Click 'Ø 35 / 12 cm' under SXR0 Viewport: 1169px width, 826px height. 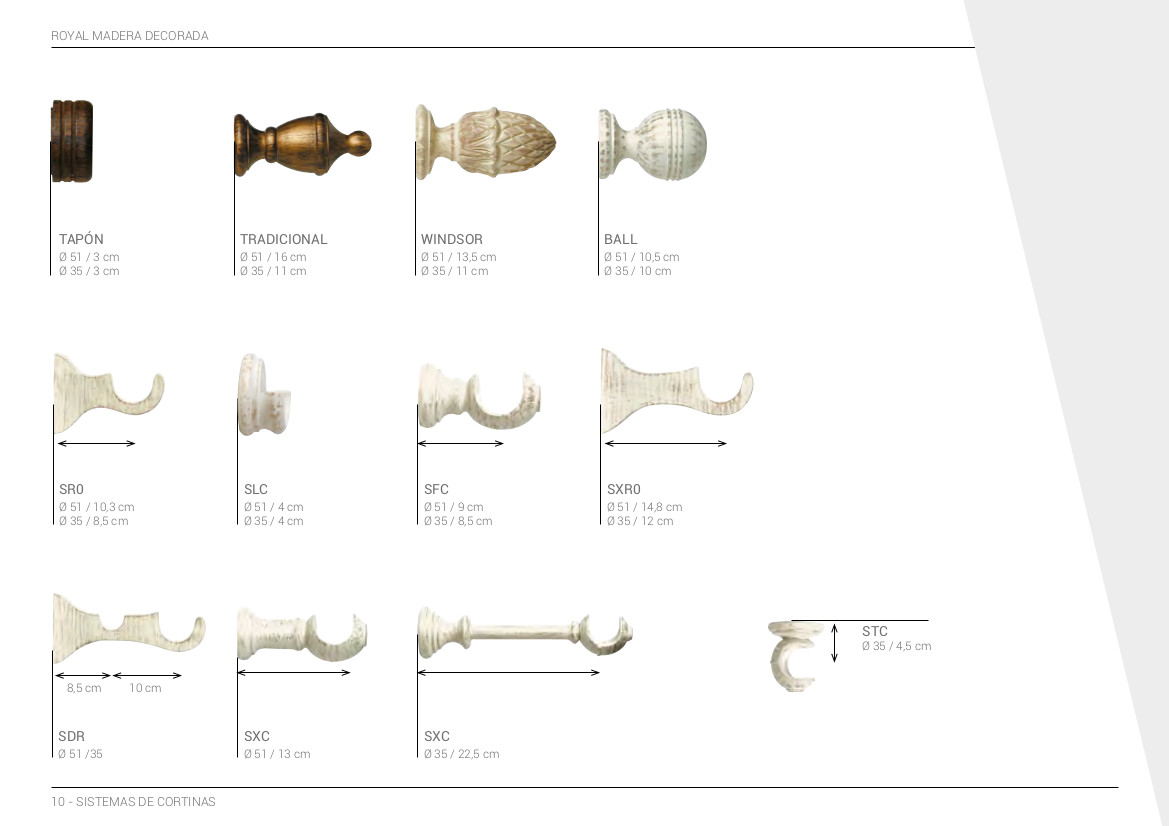[x=640, y=521]
